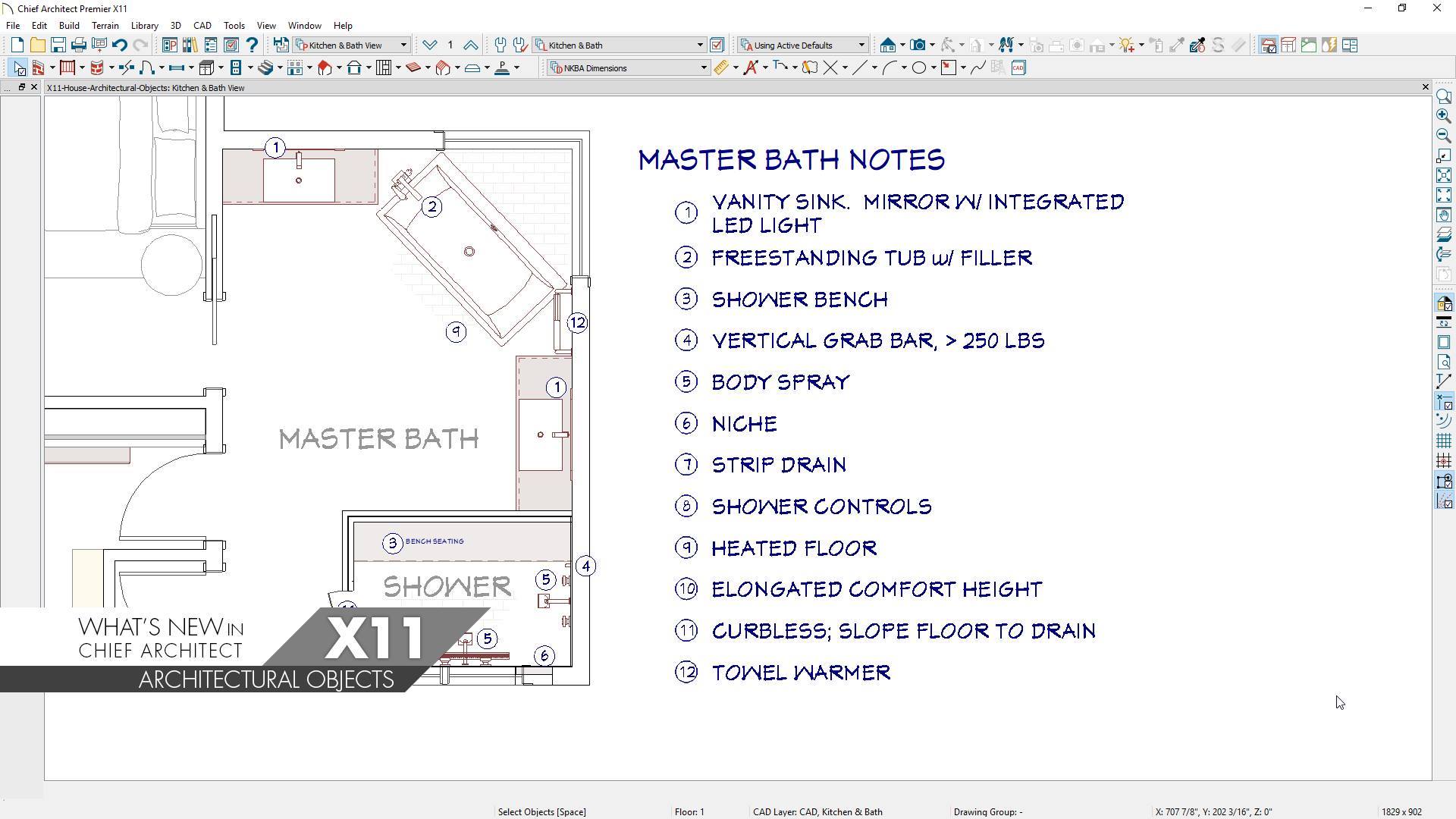Expand the Roof tools dropdown arrow
Image resolution: width=1456 pixels, height=819 pixels.
coord(339,68)
